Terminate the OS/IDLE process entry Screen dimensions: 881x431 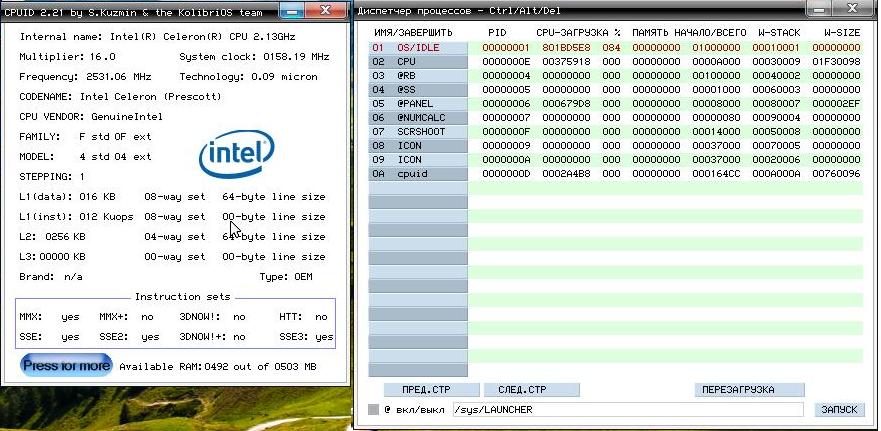tap(418, 47)
